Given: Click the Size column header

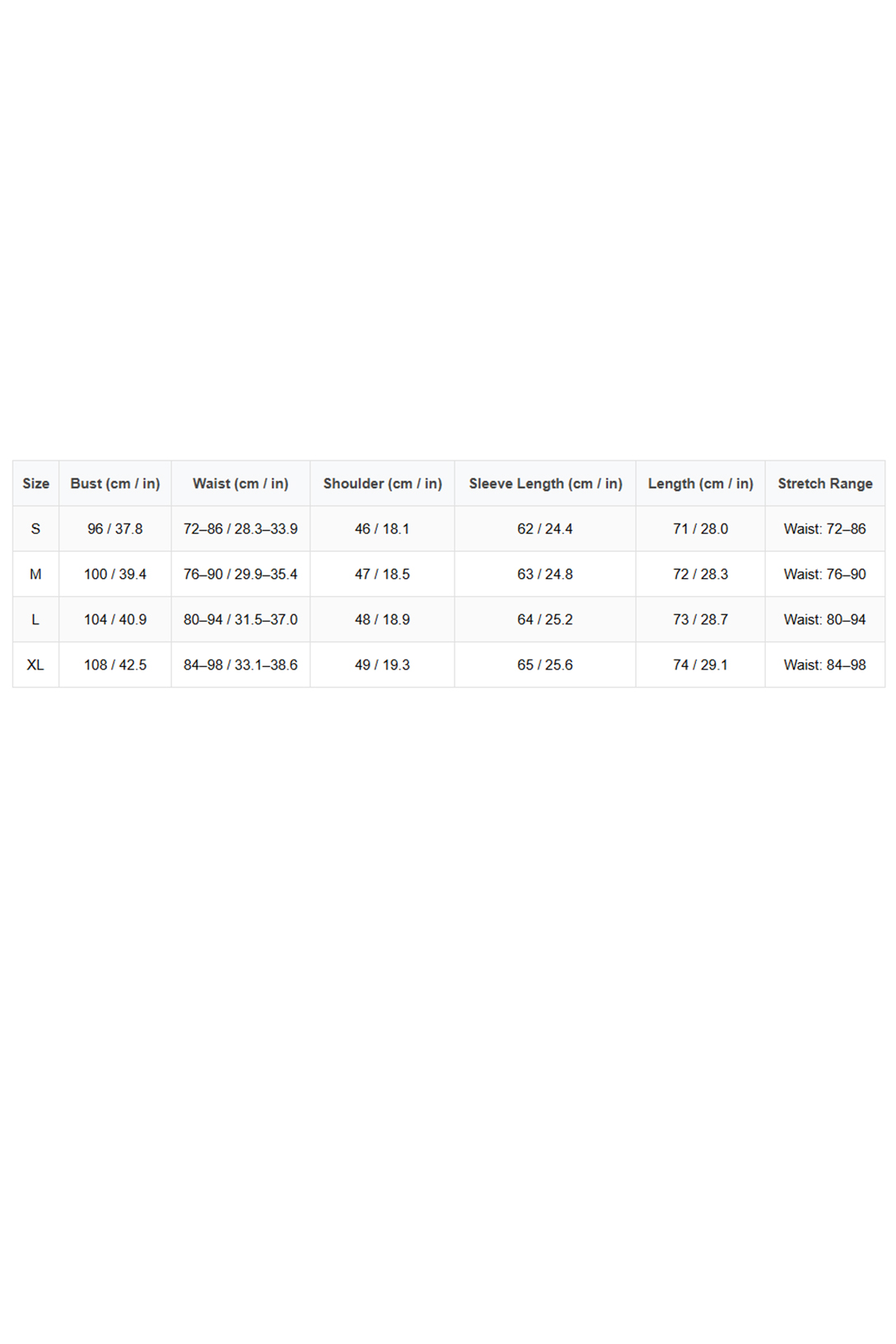Looking at the screenshot, I should click(x=35, y=483).
